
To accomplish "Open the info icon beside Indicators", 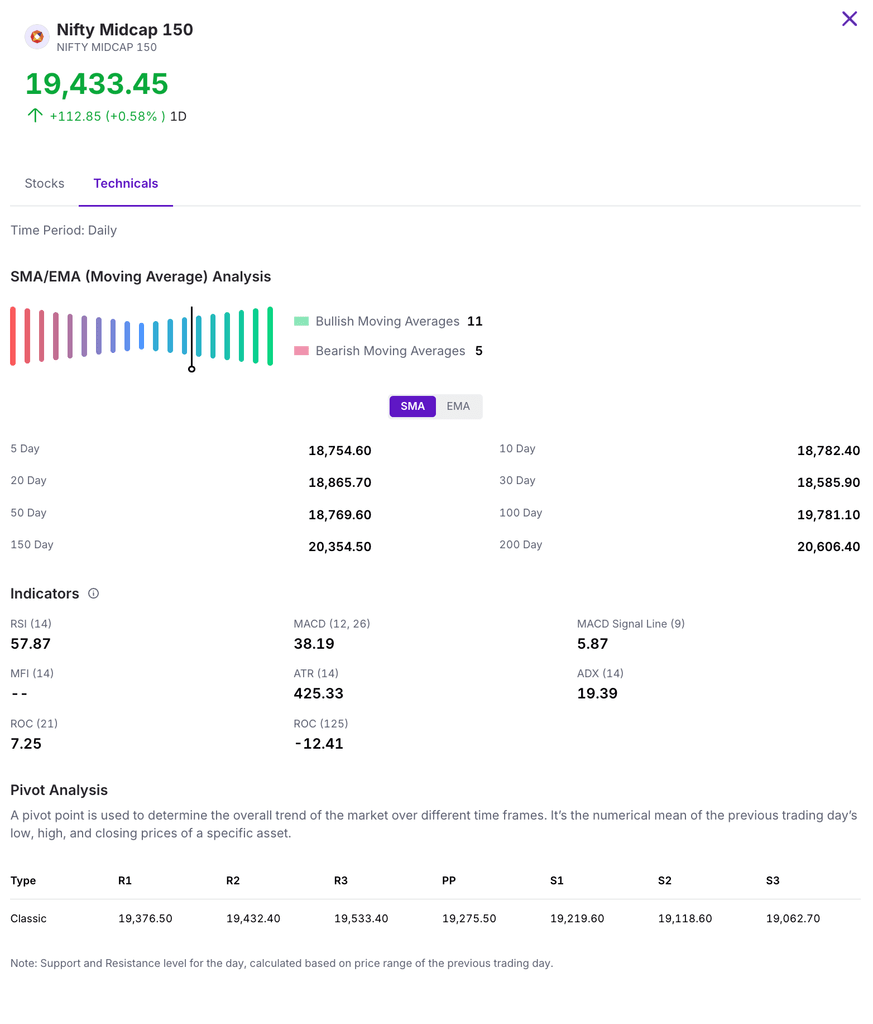I will pos(93,594).
